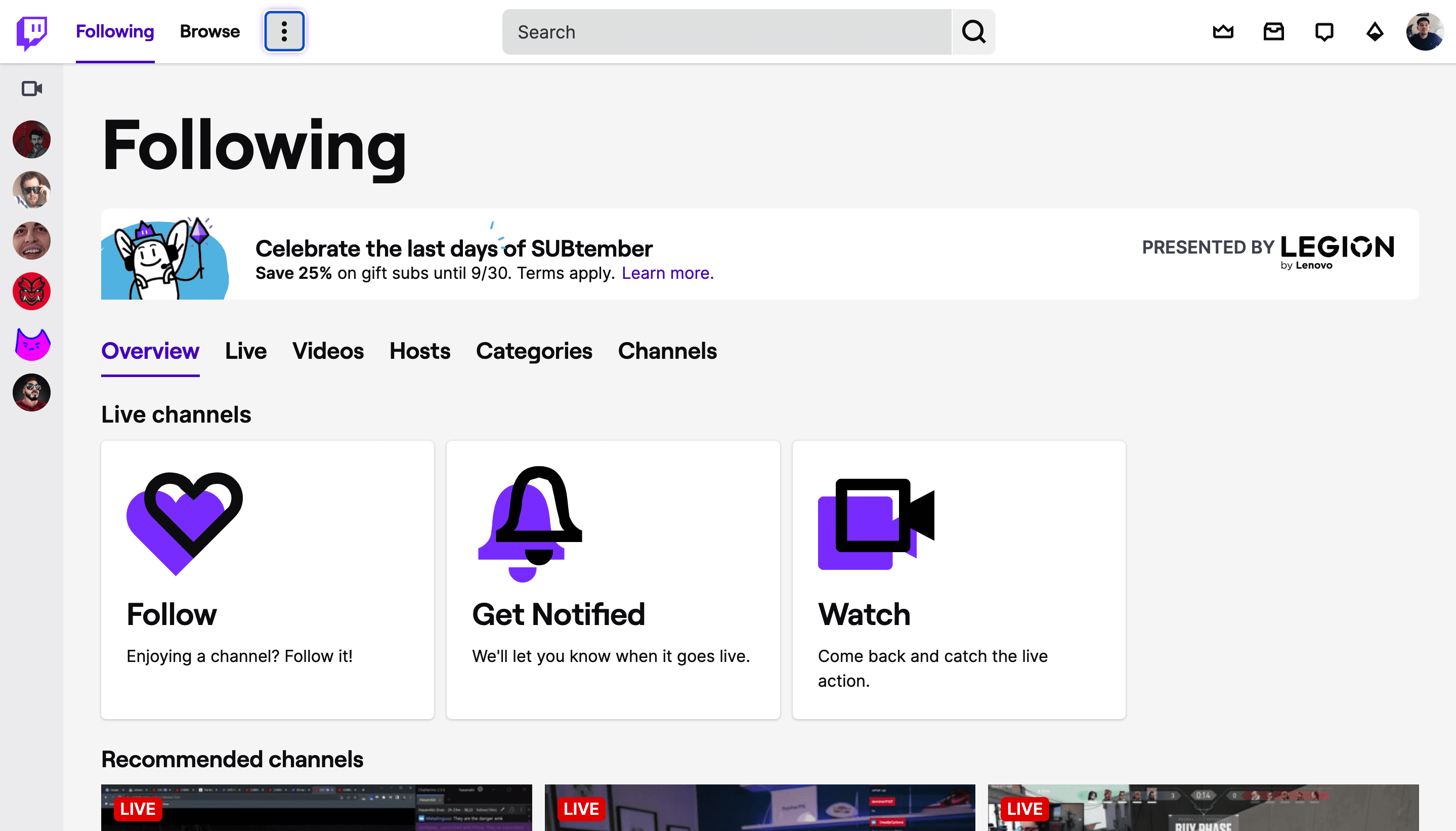The image size is (1456, 831).
Task: Open sidebar channel with pink cat avatar
Action: (x=31, y=344)
